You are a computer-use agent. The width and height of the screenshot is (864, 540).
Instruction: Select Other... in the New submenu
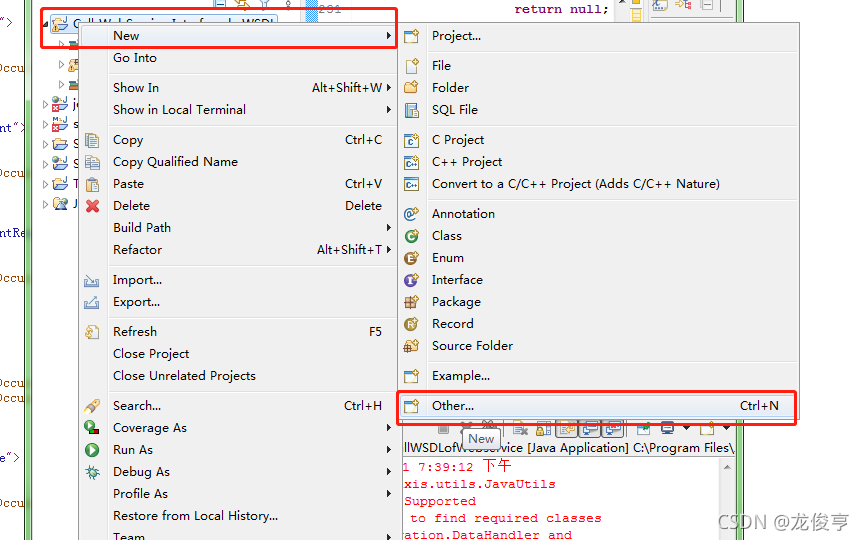click(598, 406)
